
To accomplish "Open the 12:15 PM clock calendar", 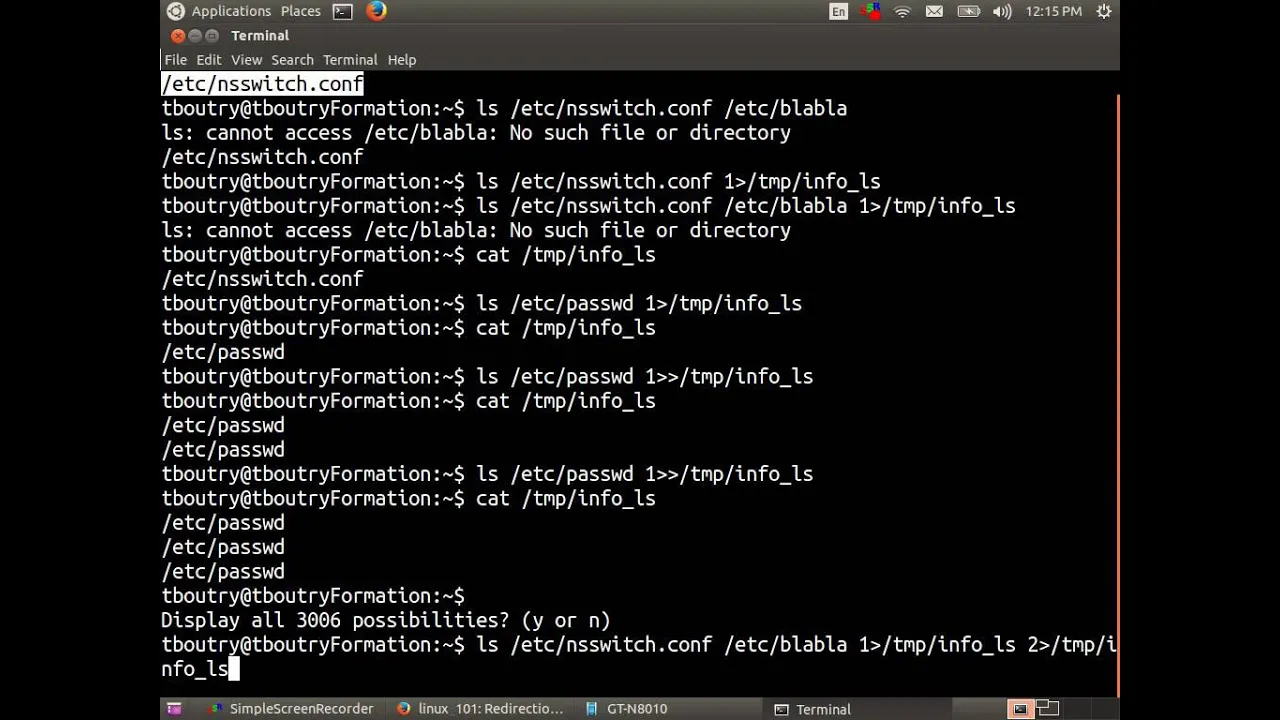I will (1053, 11).
